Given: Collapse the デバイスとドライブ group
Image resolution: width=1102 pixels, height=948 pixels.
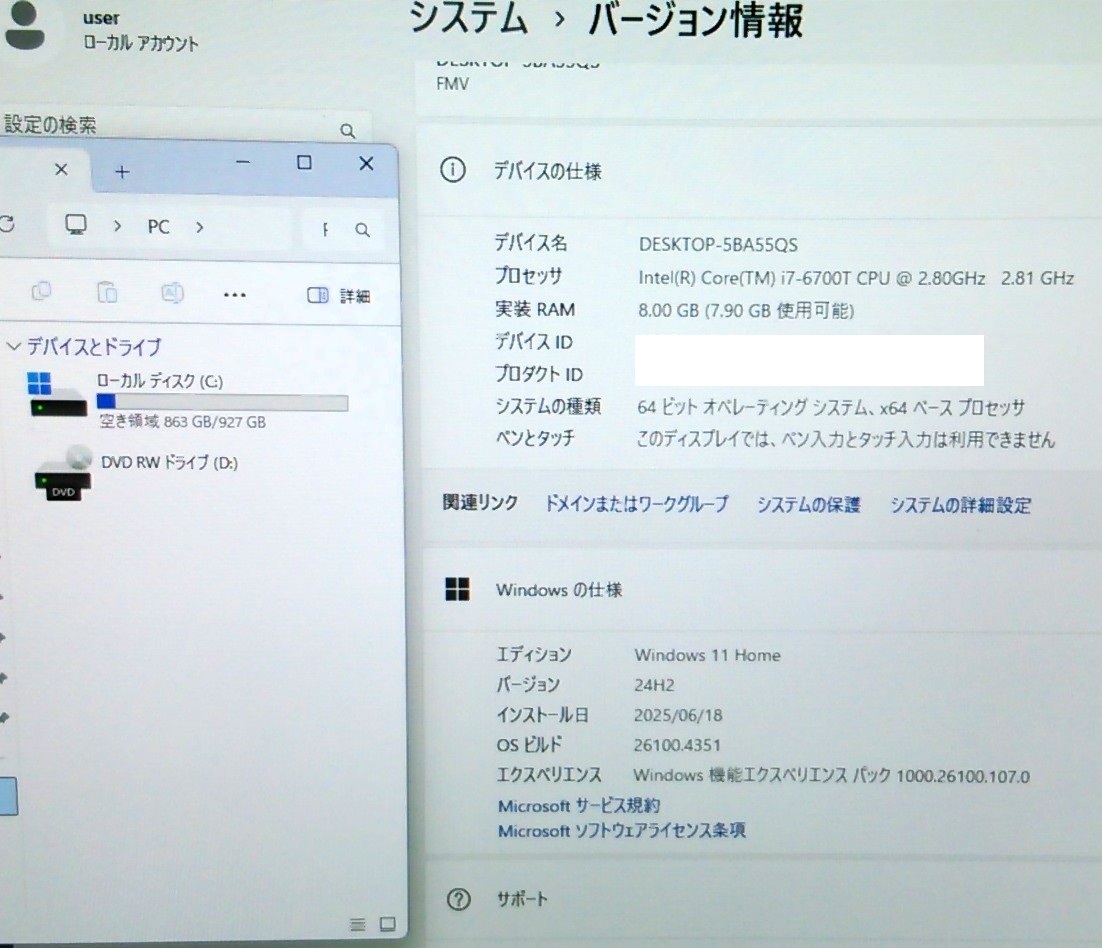Looking at the screenshot, I should (13, 346).
